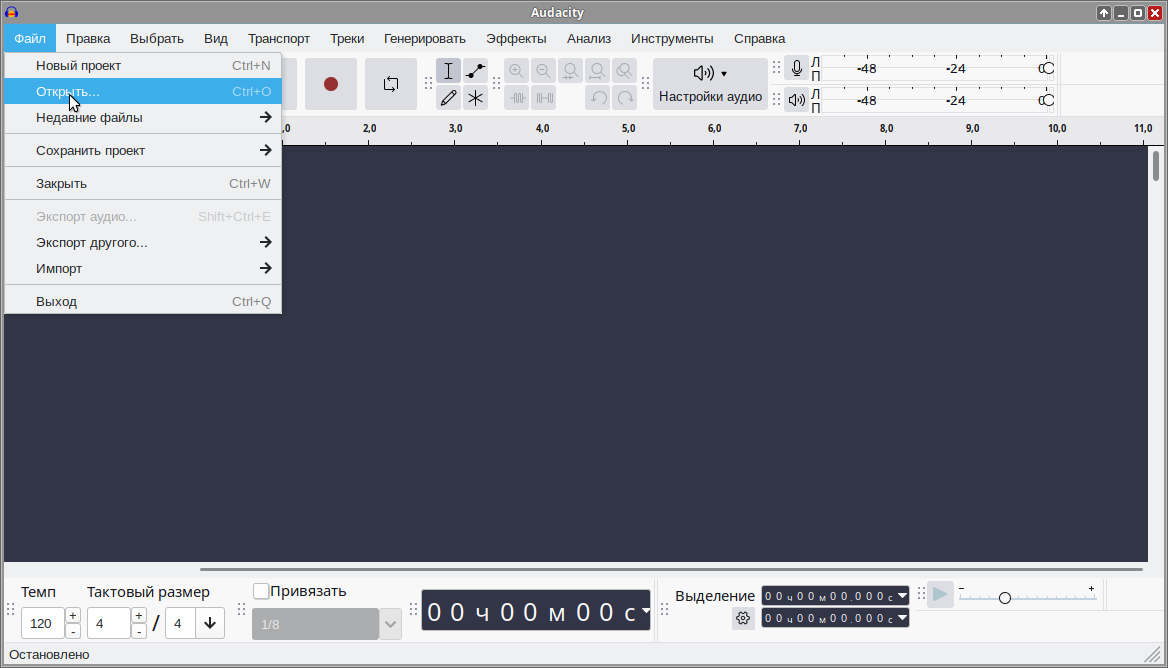
Task: Decrease tempo with minus stepper
Action: click(73, 632)
